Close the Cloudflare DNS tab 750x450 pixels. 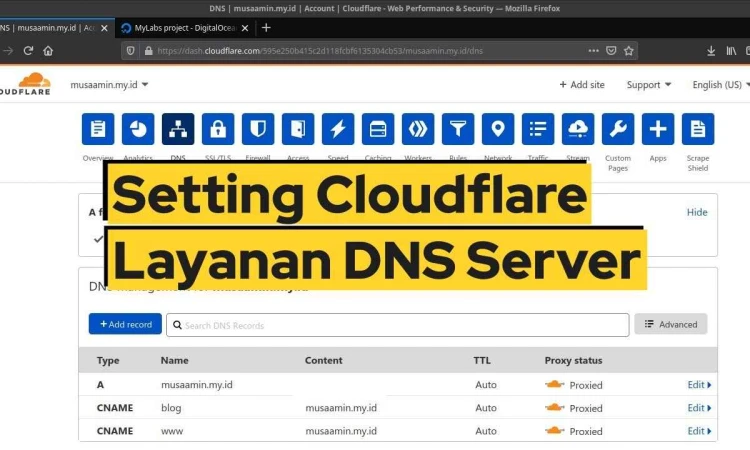(104, 28)
